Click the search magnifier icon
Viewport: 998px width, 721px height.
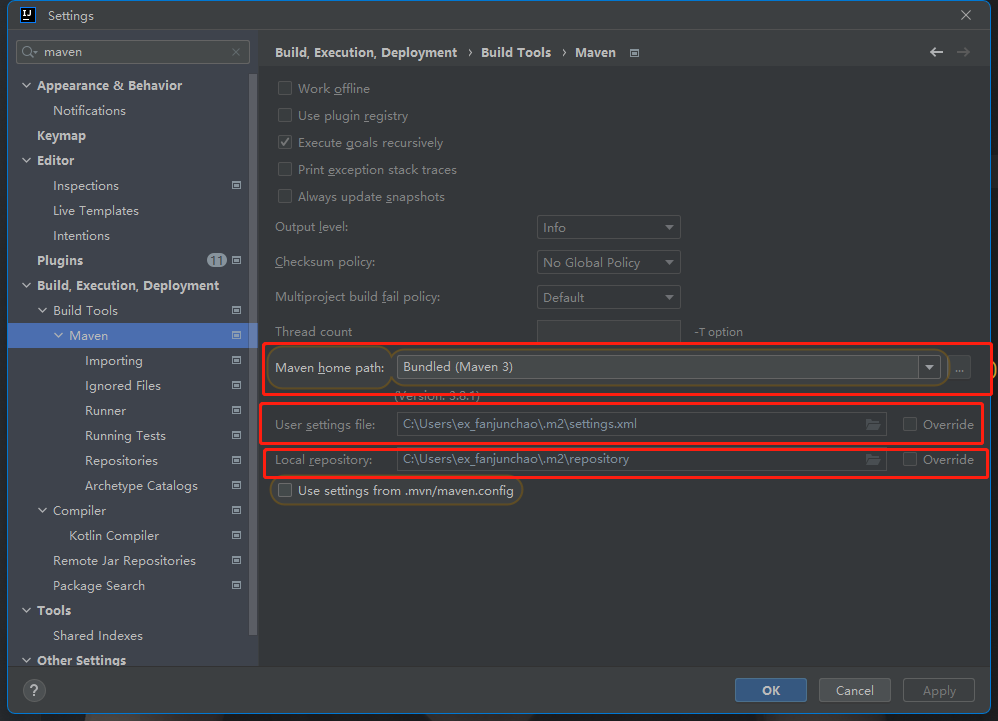(29, 52)
